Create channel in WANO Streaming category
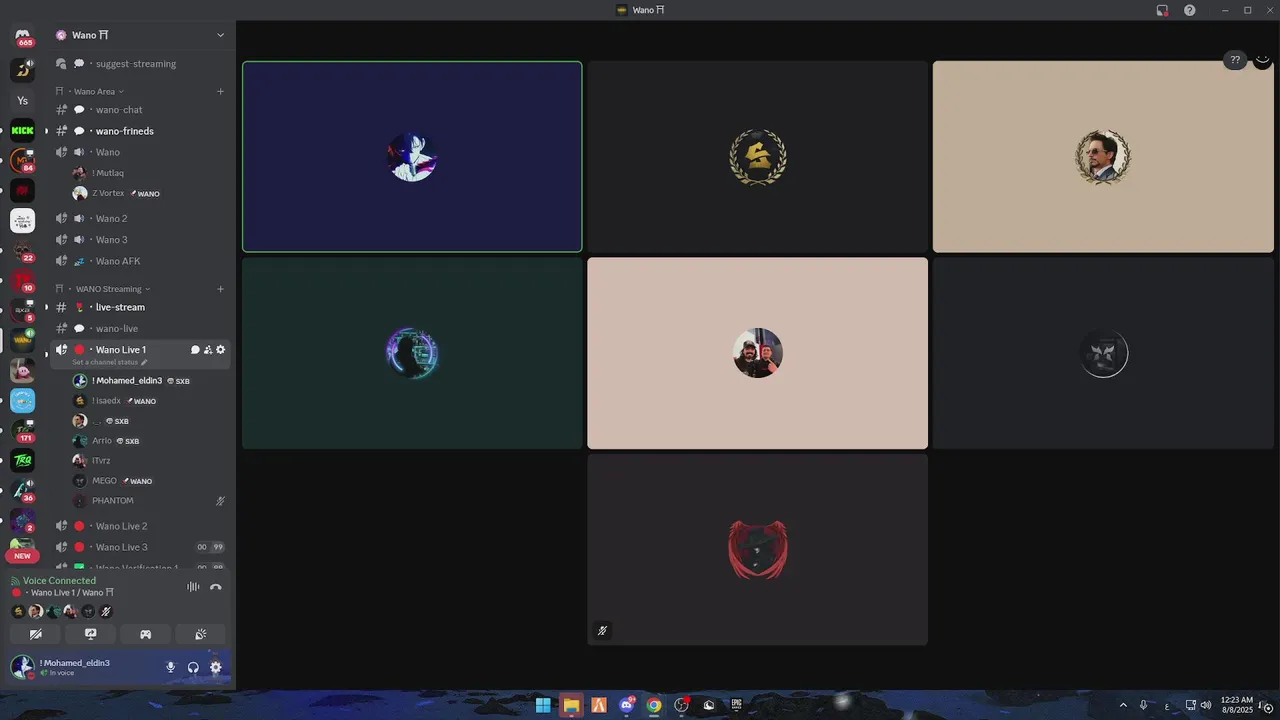Screen dimensions: 1280x720 220,289
